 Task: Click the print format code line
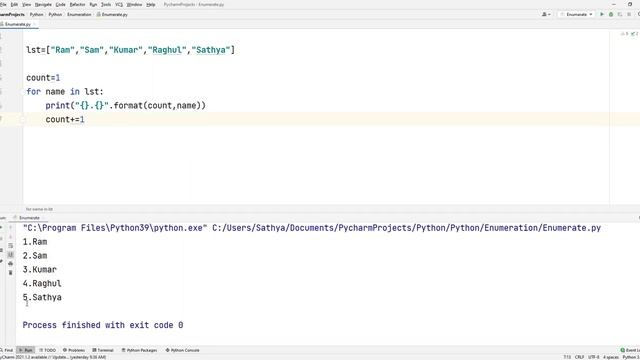click(x=126, y=106)
